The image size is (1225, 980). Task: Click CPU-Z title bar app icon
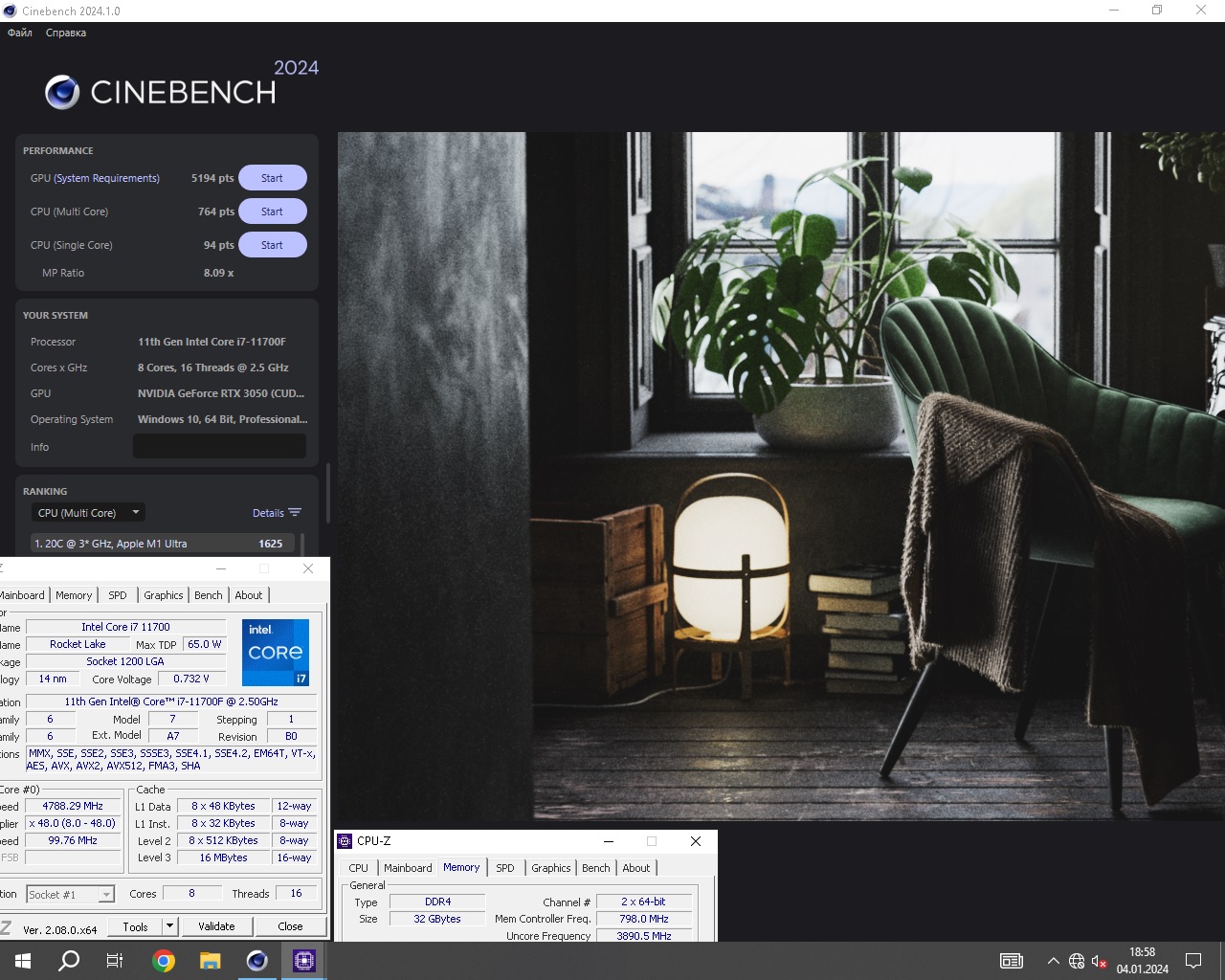pyautogui.click(x=345, y=841)
